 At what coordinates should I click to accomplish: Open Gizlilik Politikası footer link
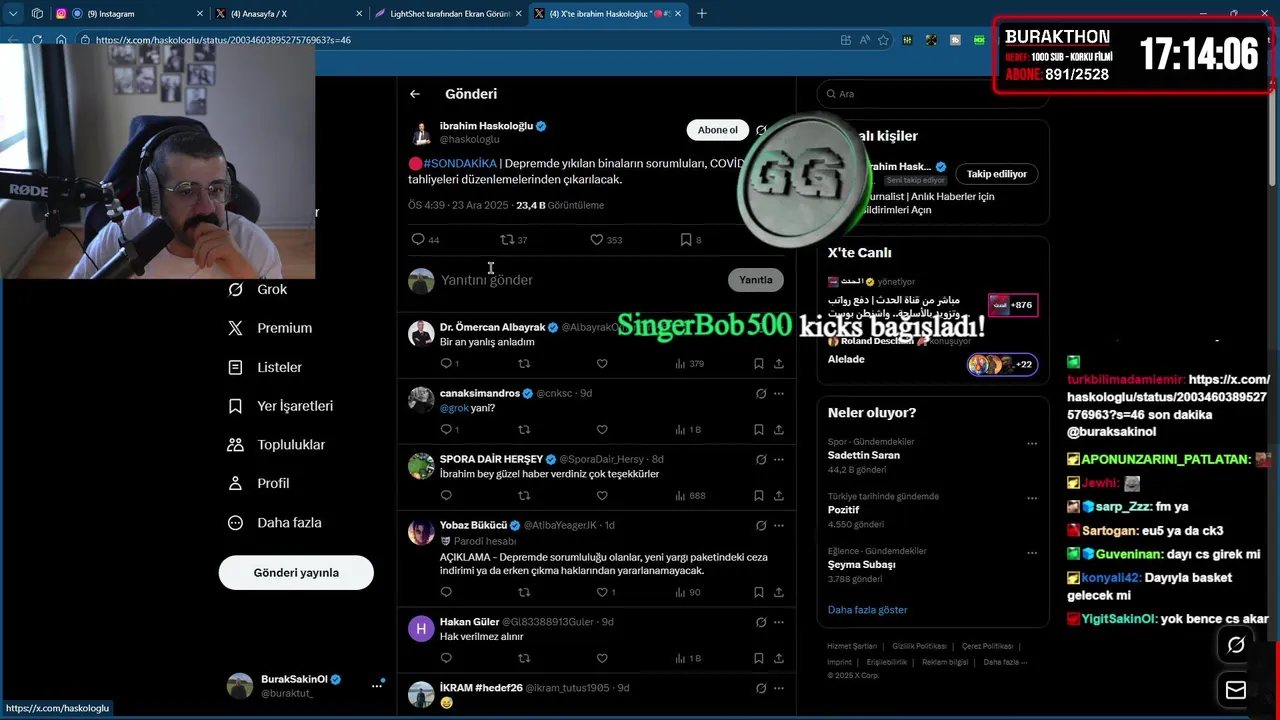(919, 646)
